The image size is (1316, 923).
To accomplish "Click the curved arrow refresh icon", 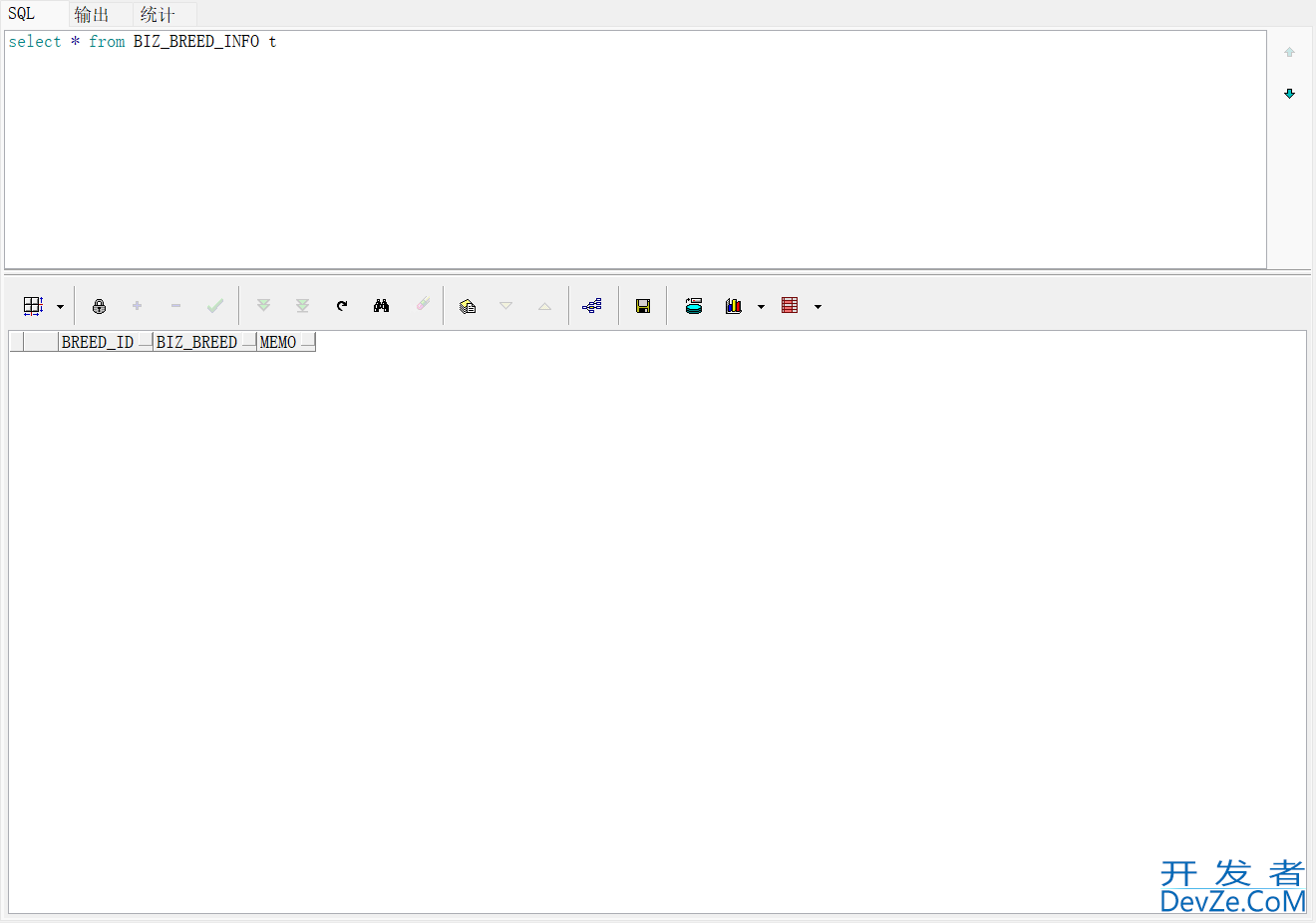I will click(x=342, y=306).
